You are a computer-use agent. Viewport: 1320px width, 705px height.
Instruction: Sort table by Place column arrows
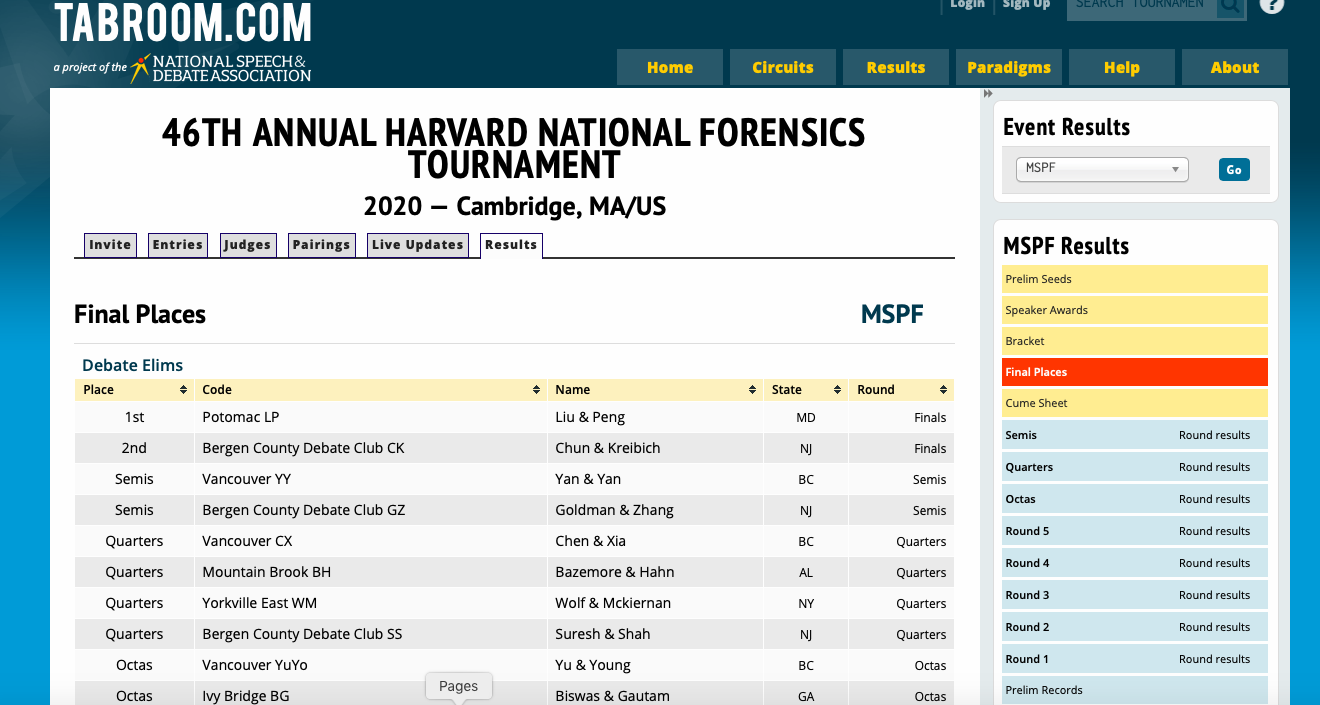point(183,390)
